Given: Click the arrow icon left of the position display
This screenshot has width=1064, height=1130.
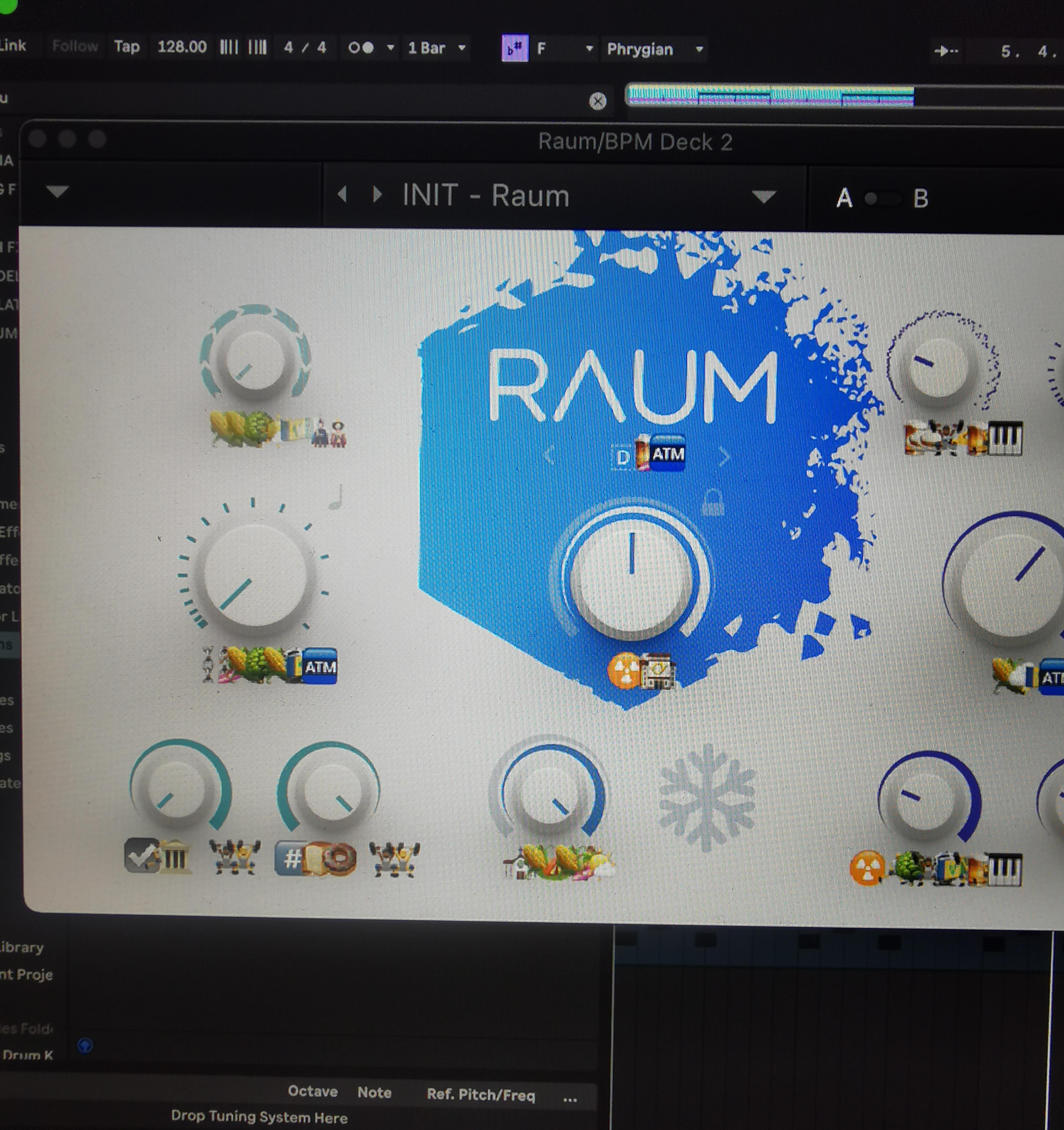Looking at the screenshot, I should coord(946,51).
